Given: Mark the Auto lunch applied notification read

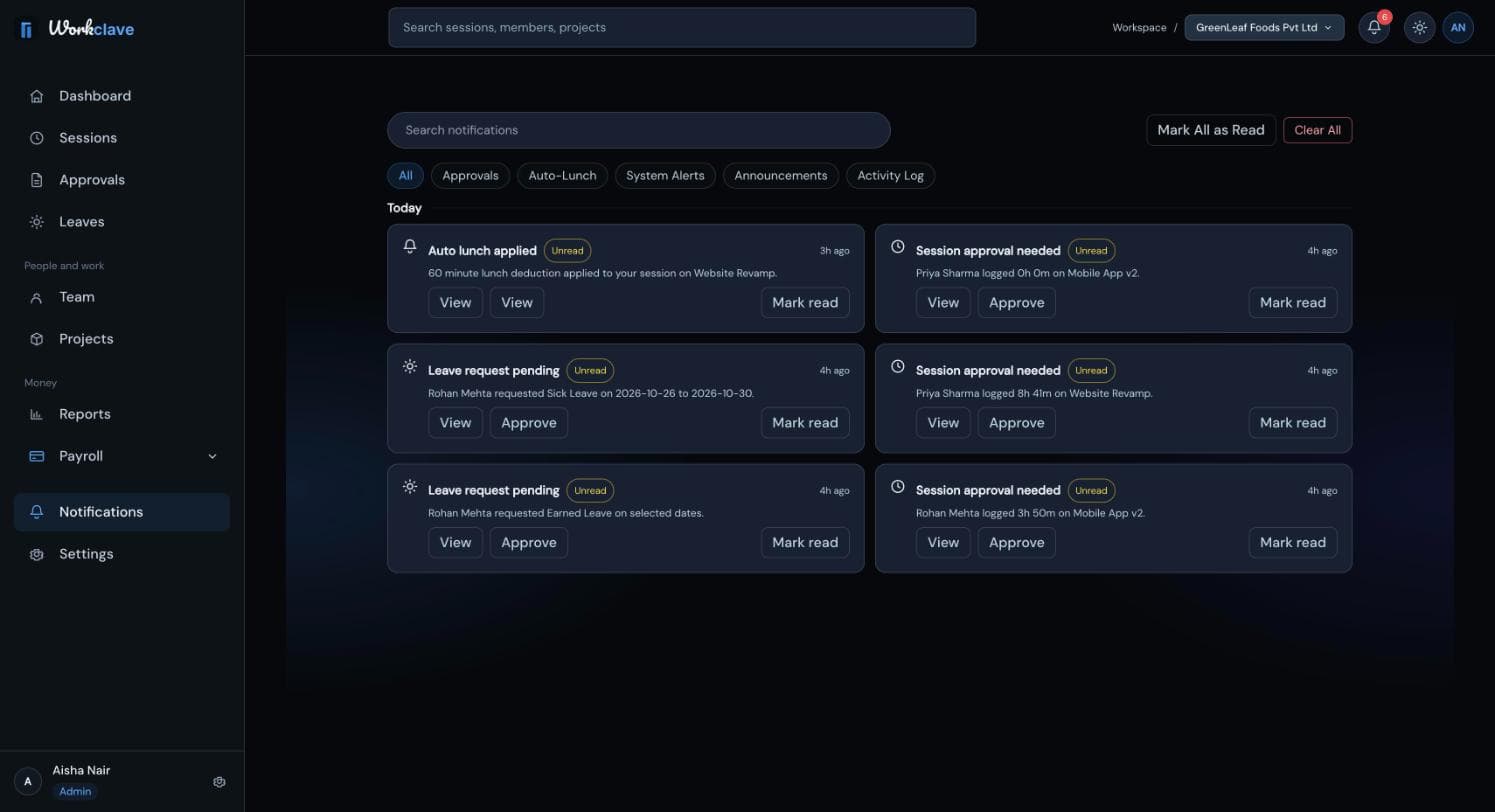Looking at the screenshot, I should 805,303.
